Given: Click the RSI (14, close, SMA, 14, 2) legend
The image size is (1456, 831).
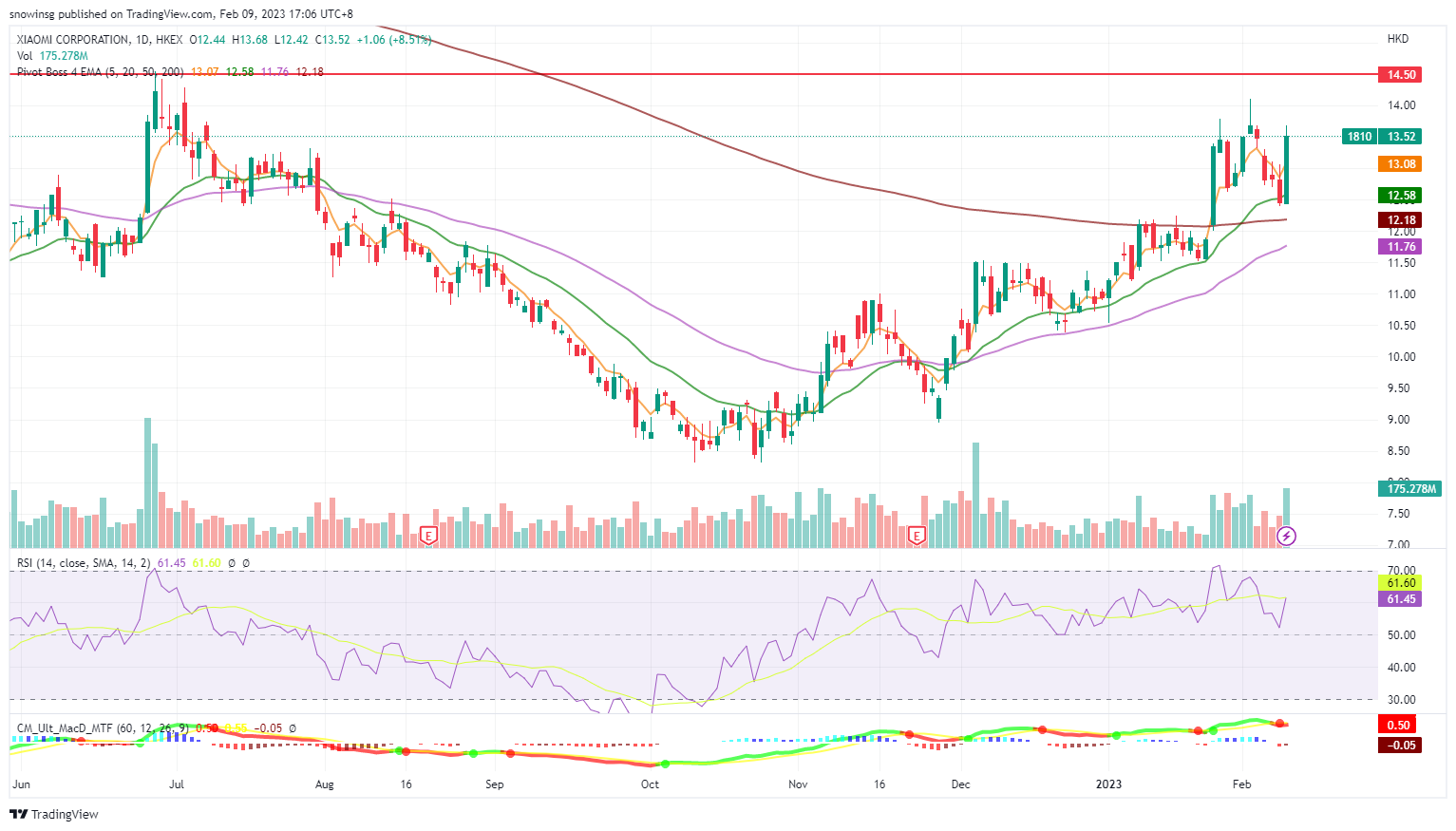Looking at the screenshot, I should [84, 563].
